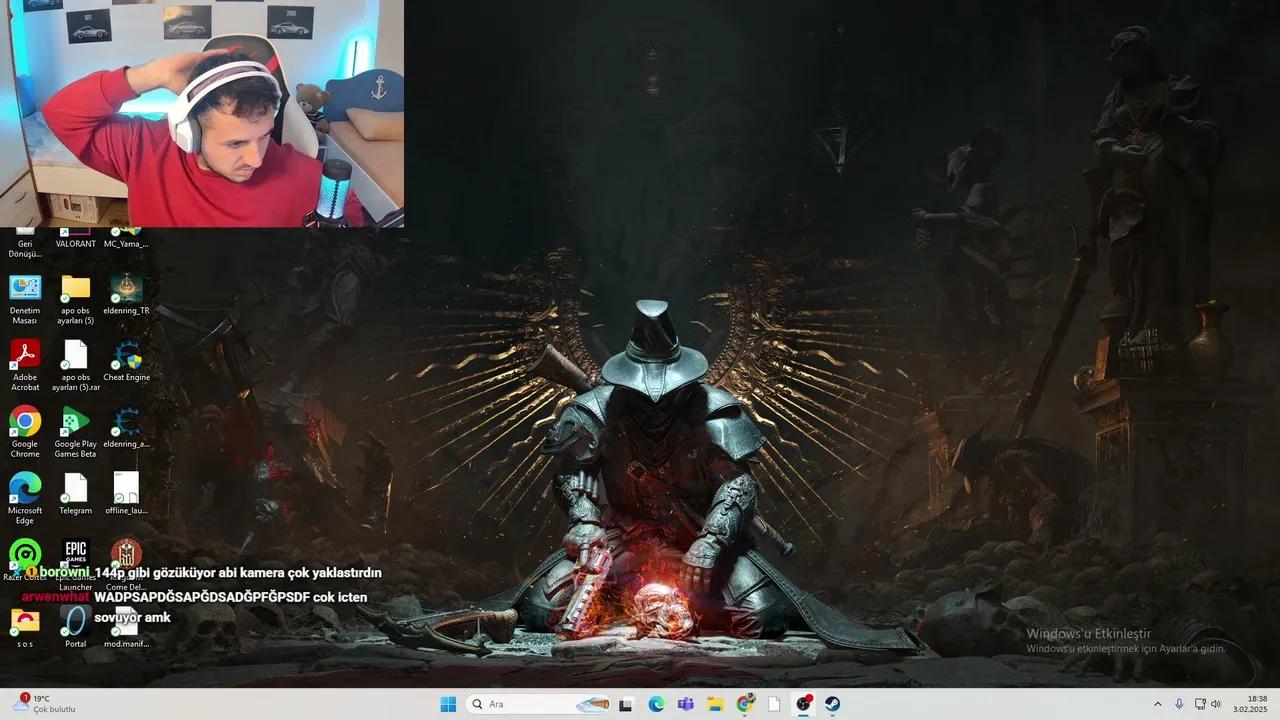
Task: Open the weather widget showing 19°C
Action: point(44,704)
